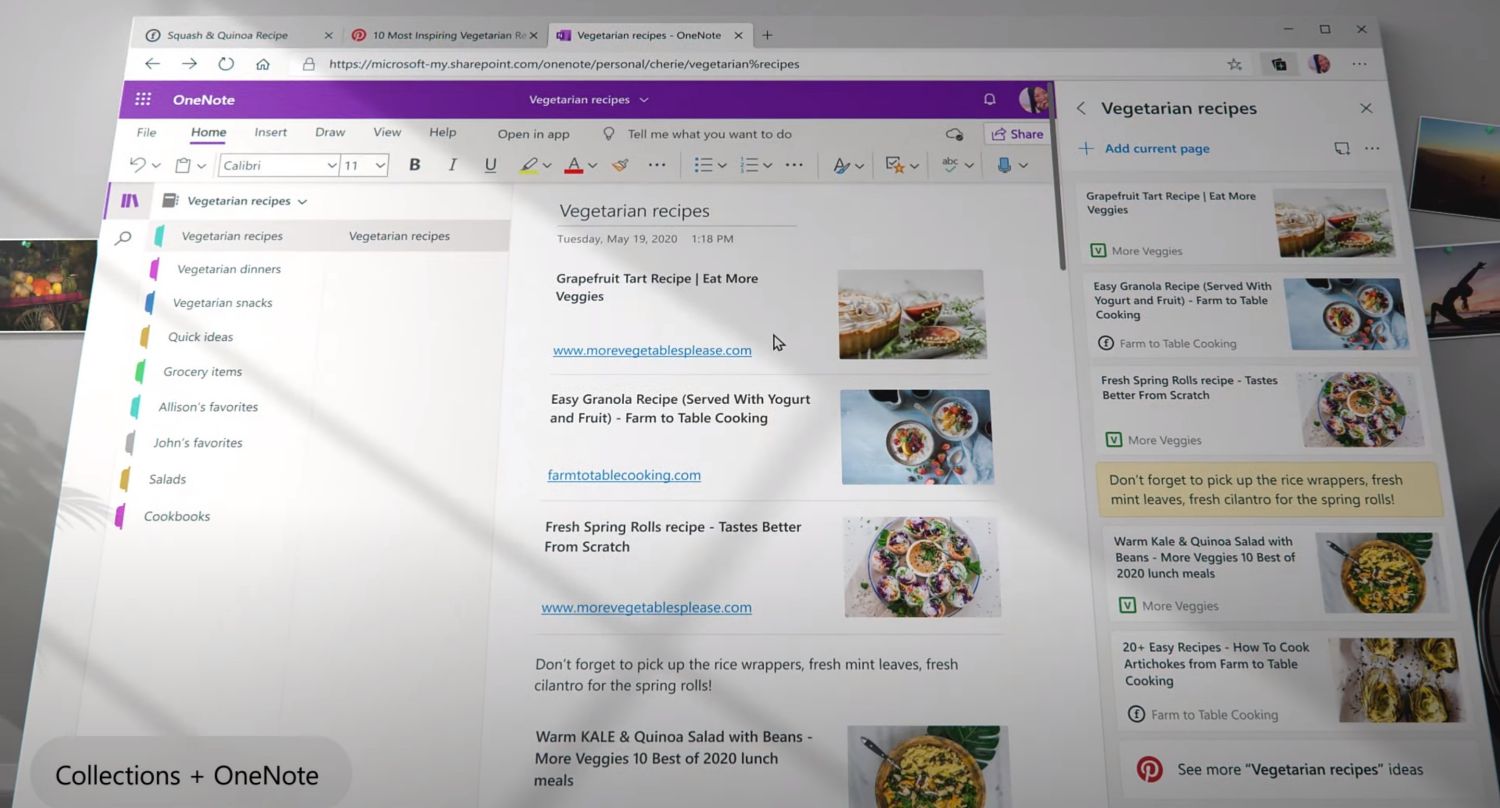Image resolution: width=1500 pixels, height=808 pixels.
Task: Expand the Paste options arrow
Action: (201, 166)
